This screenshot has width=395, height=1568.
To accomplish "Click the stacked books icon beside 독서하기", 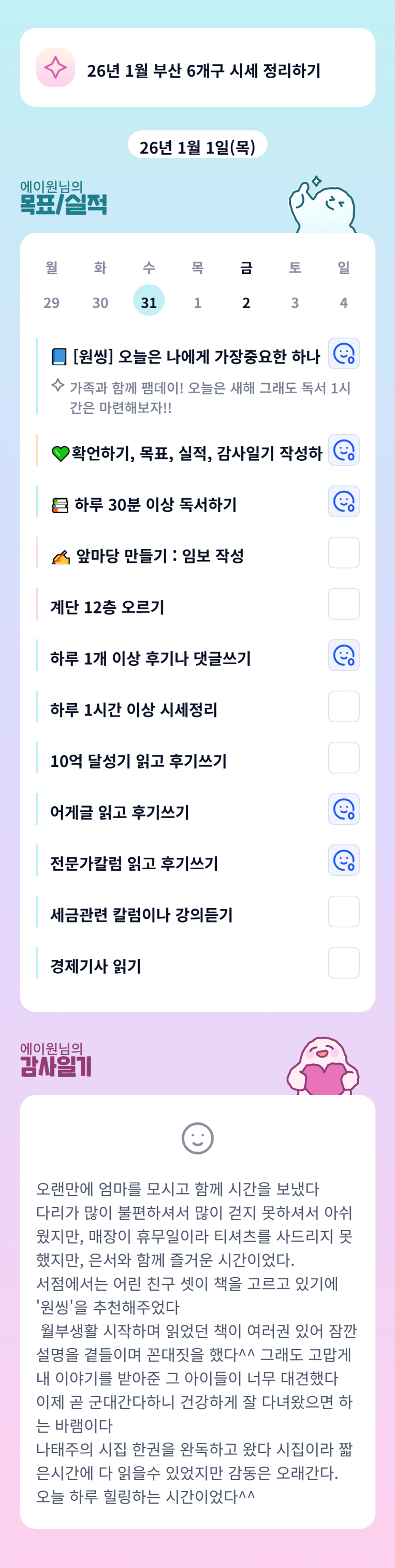I will pyautogui.click(x=60, y=505).
